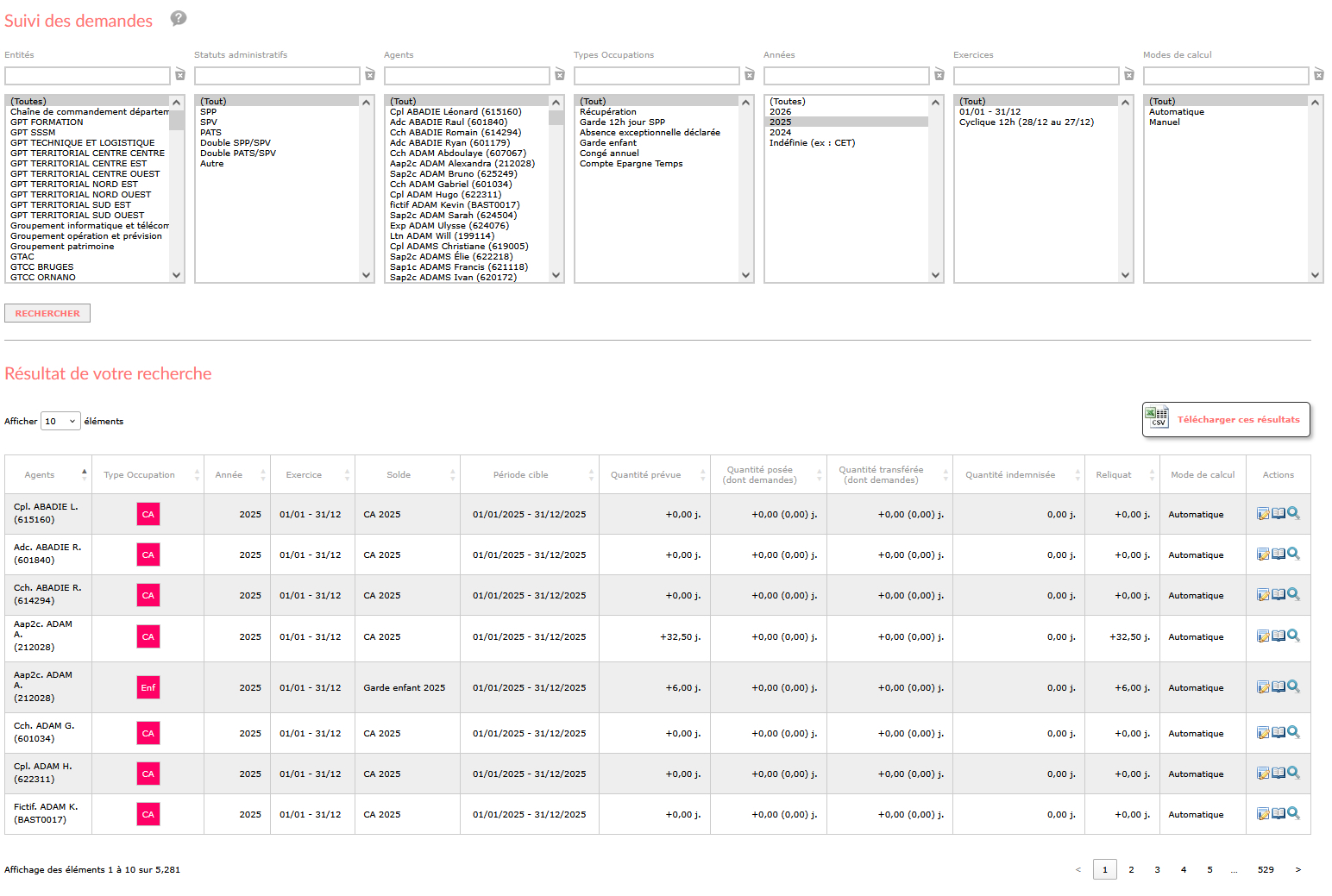1332x896 pixels.
Task: Click the magnifier icon for Cpl. ABADIE L. (615160)
Action: pyautogui.click(x=1293, y=514)
